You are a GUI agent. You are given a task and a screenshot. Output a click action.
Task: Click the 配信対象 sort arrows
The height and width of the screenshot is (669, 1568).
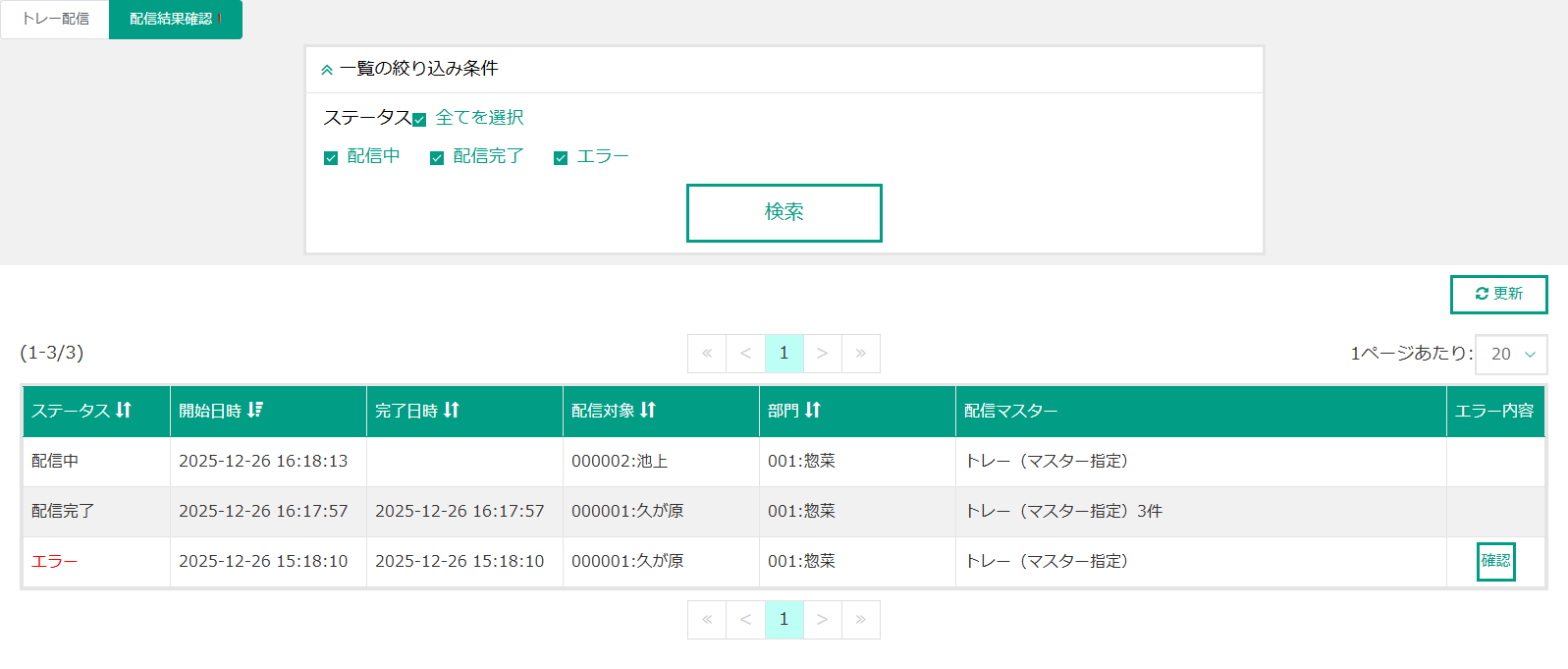pos(648,411)
